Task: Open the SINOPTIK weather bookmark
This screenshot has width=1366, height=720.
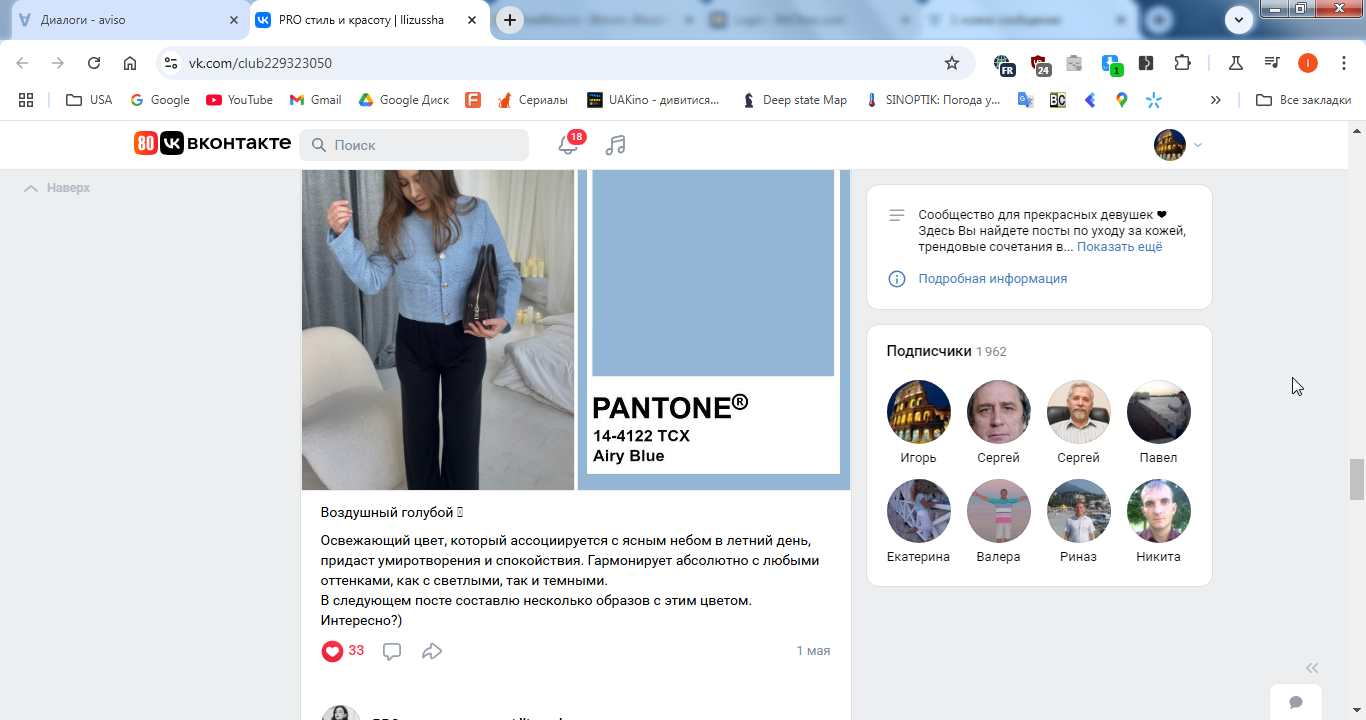Action: 933,100
